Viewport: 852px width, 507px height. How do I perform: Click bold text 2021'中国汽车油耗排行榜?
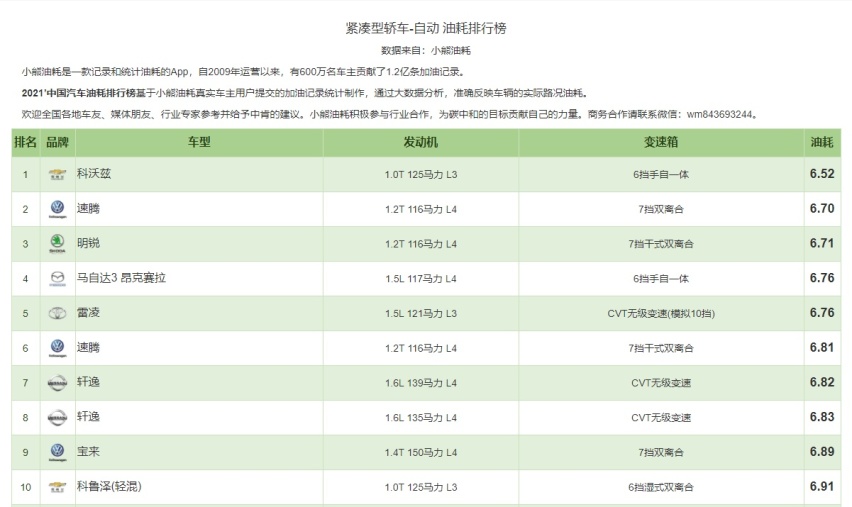(79, 93)
